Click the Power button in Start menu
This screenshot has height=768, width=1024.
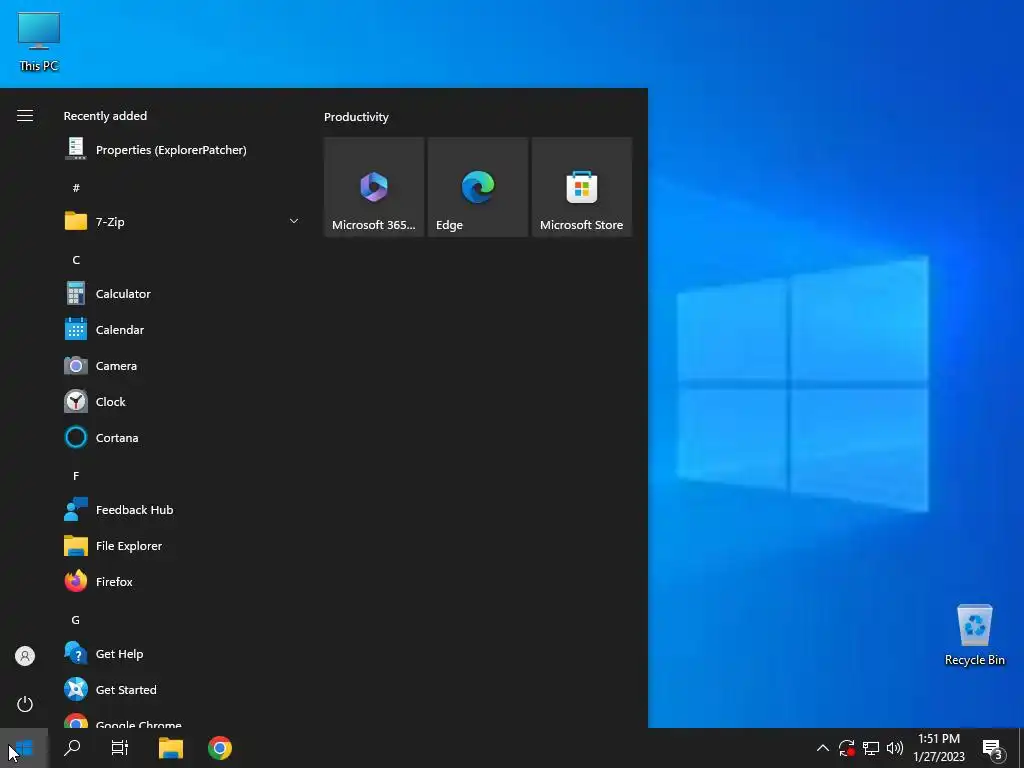[25, 704]
